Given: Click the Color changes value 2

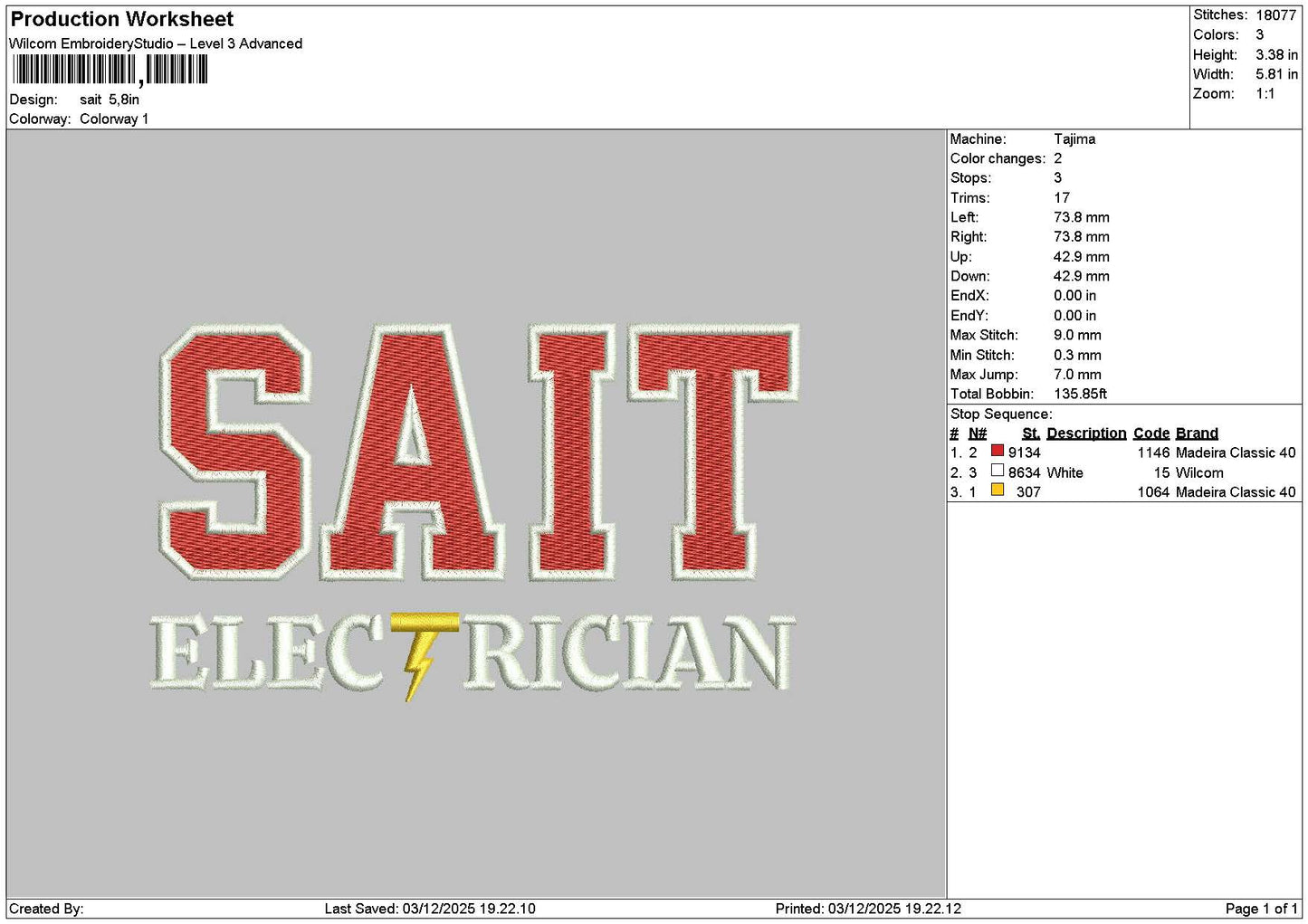Looking at the screenshot, I should coord(1057,158).
